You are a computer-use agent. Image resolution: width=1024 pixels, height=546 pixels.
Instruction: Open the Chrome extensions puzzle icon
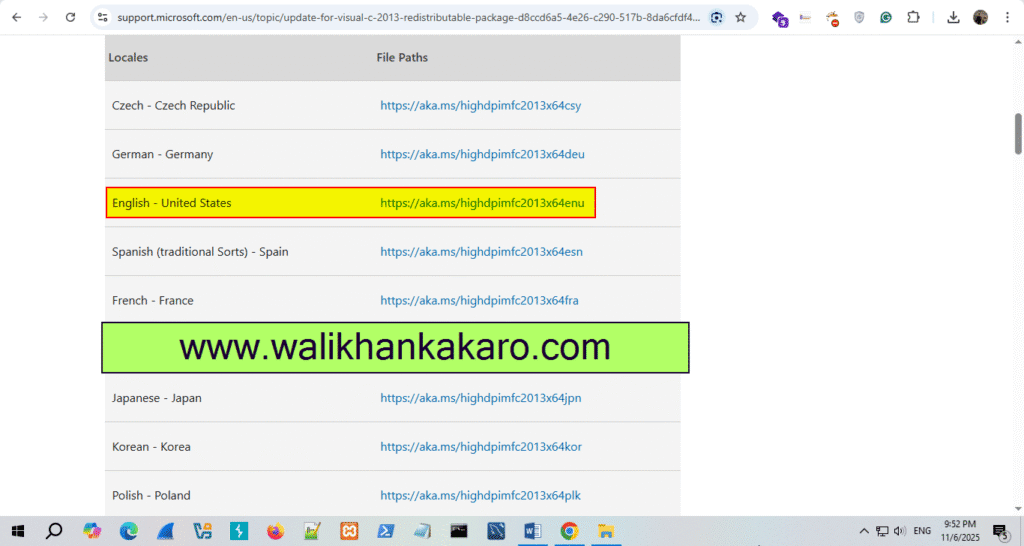(x=913, y=17)
